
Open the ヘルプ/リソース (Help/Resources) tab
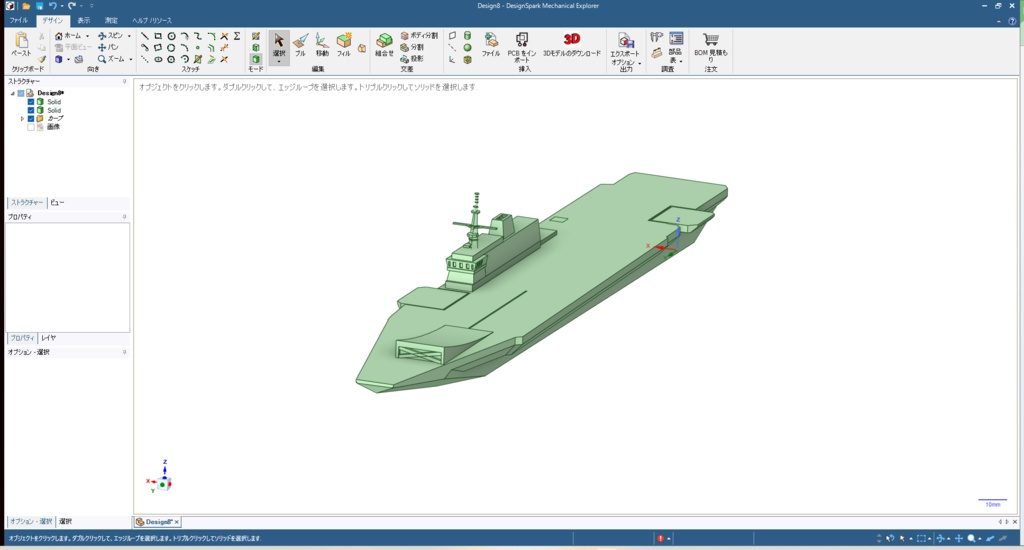(152, 20)
